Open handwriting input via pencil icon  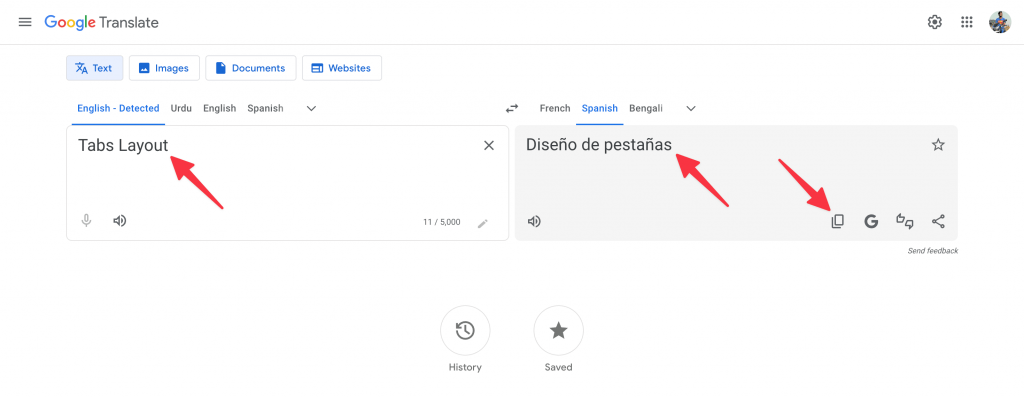pos(483,223)
